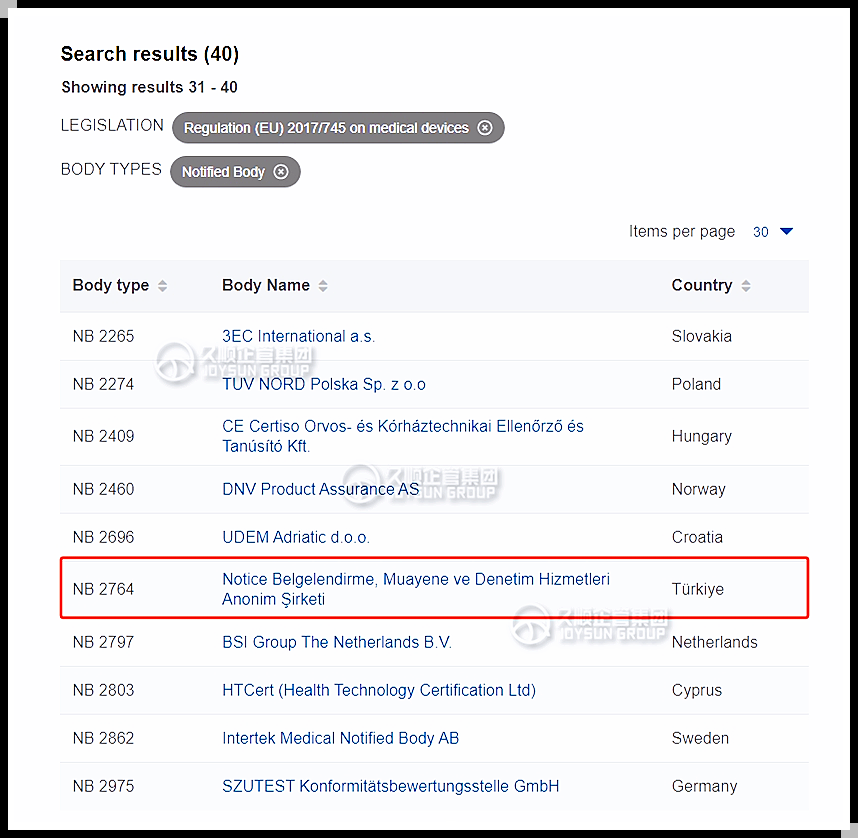Click the Hungary country cell
Screen dimensions: 858x838
[x=702, y=436]
